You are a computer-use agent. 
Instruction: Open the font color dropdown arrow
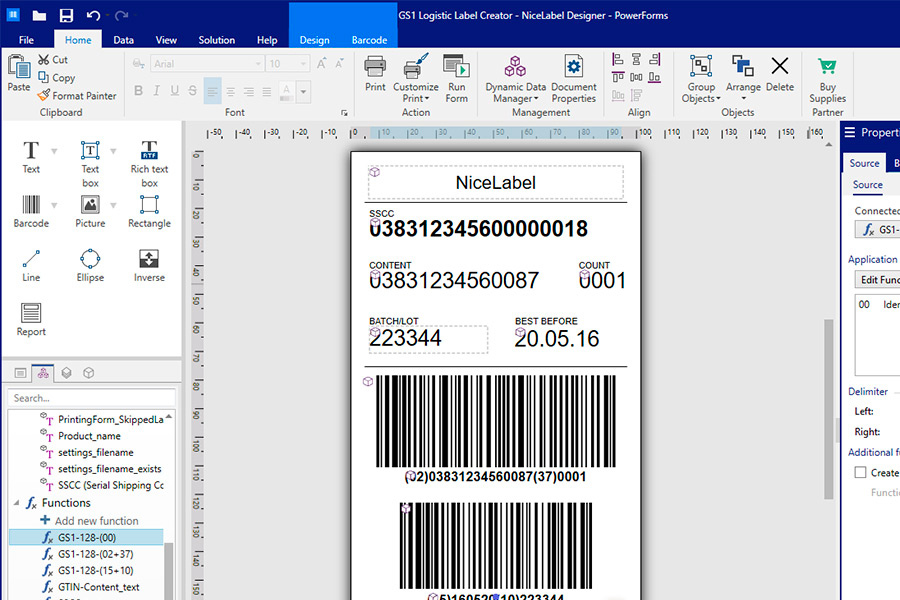coord(303,91)
